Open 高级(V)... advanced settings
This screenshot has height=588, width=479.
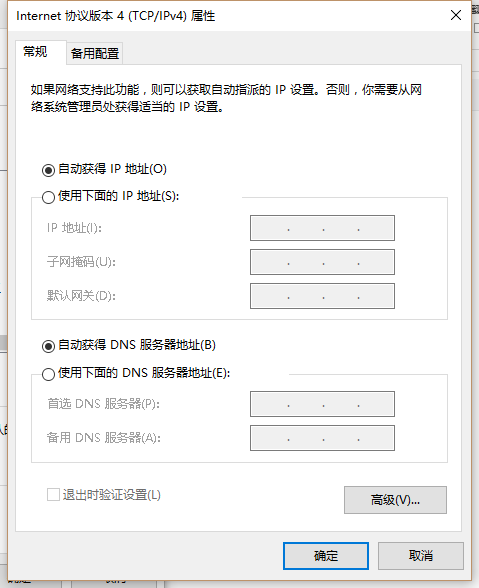(x=395, y=500)
